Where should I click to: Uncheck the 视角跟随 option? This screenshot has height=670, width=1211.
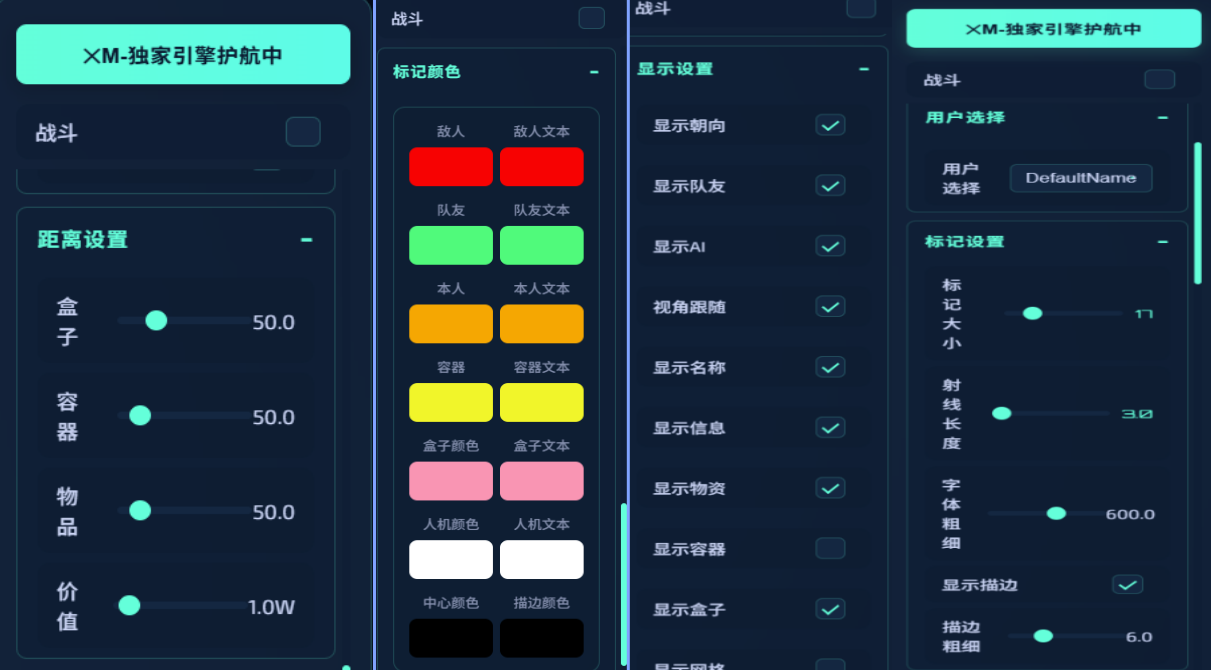click(830, 307)
